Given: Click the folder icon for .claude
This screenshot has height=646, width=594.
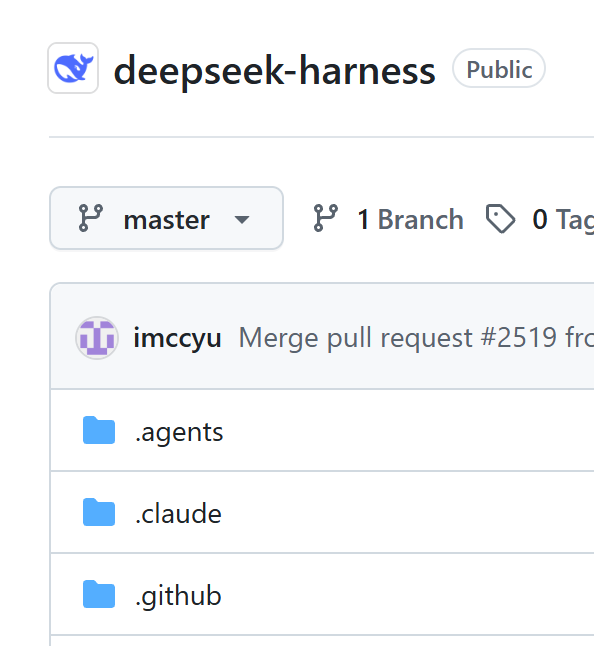Looking at the screenshot, I should tap(99, 512).
